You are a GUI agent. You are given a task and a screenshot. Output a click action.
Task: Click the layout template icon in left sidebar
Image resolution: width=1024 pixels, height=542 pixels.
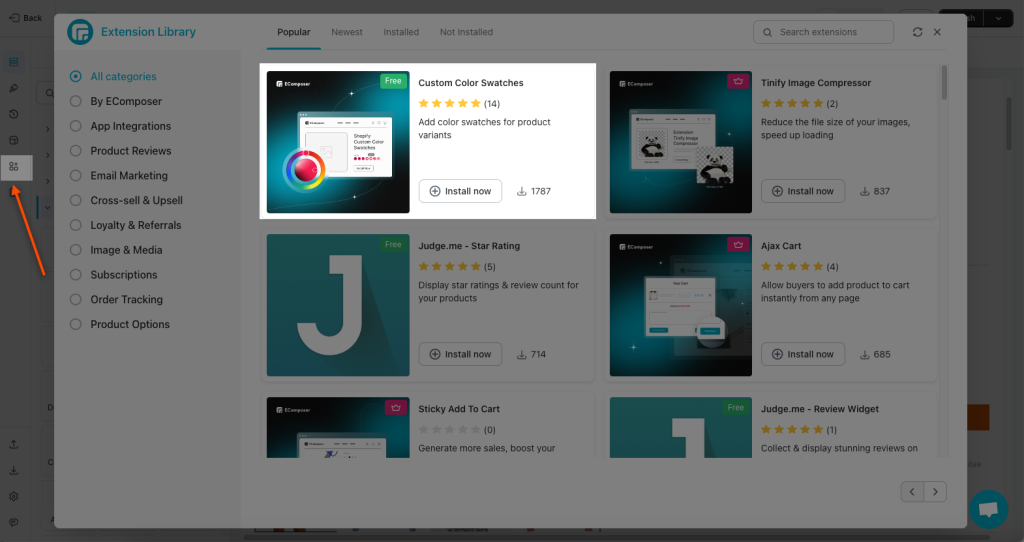14,140
